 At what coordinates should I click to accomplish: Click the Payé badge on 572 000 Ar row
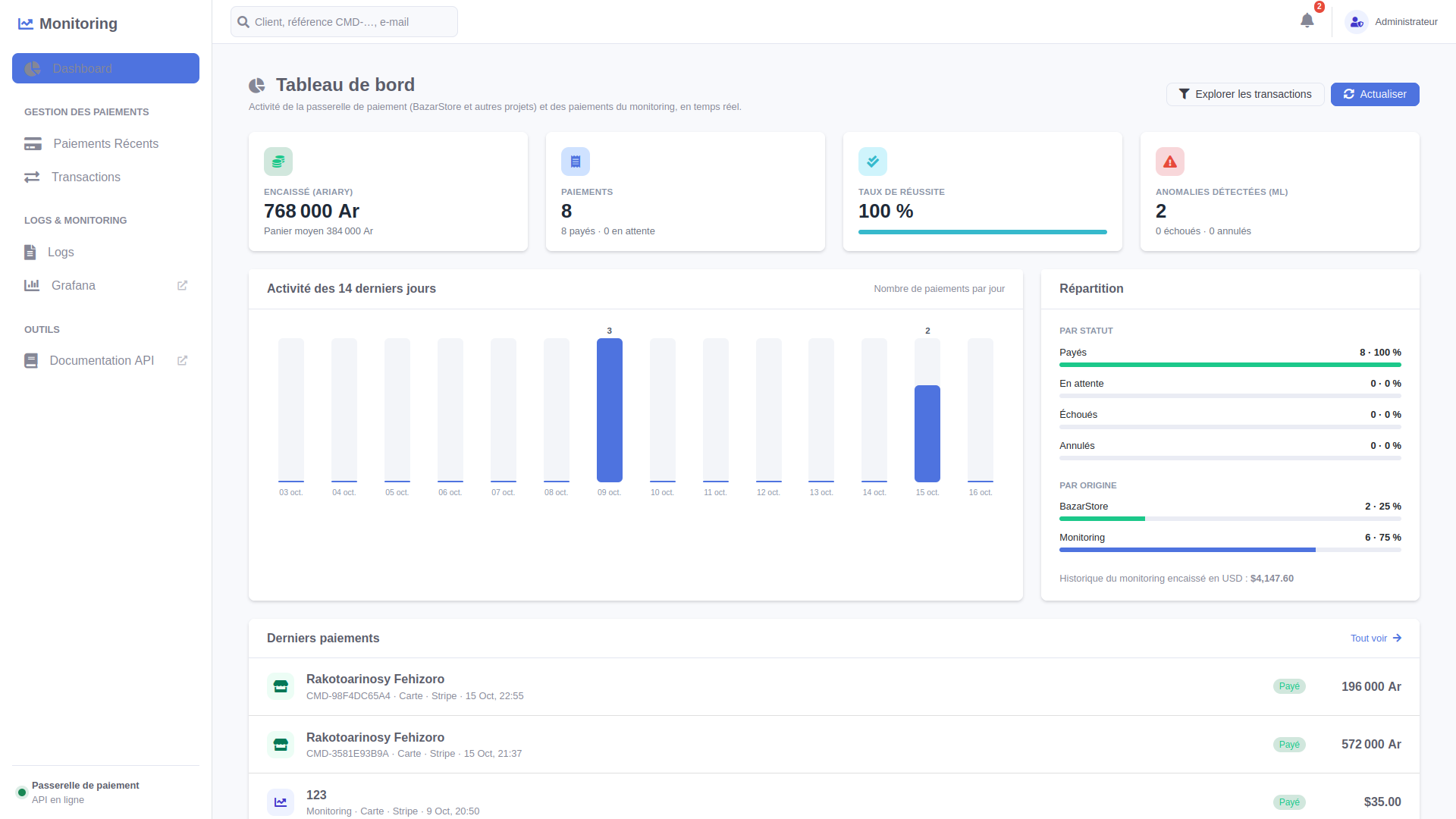tap(1289, 745)
